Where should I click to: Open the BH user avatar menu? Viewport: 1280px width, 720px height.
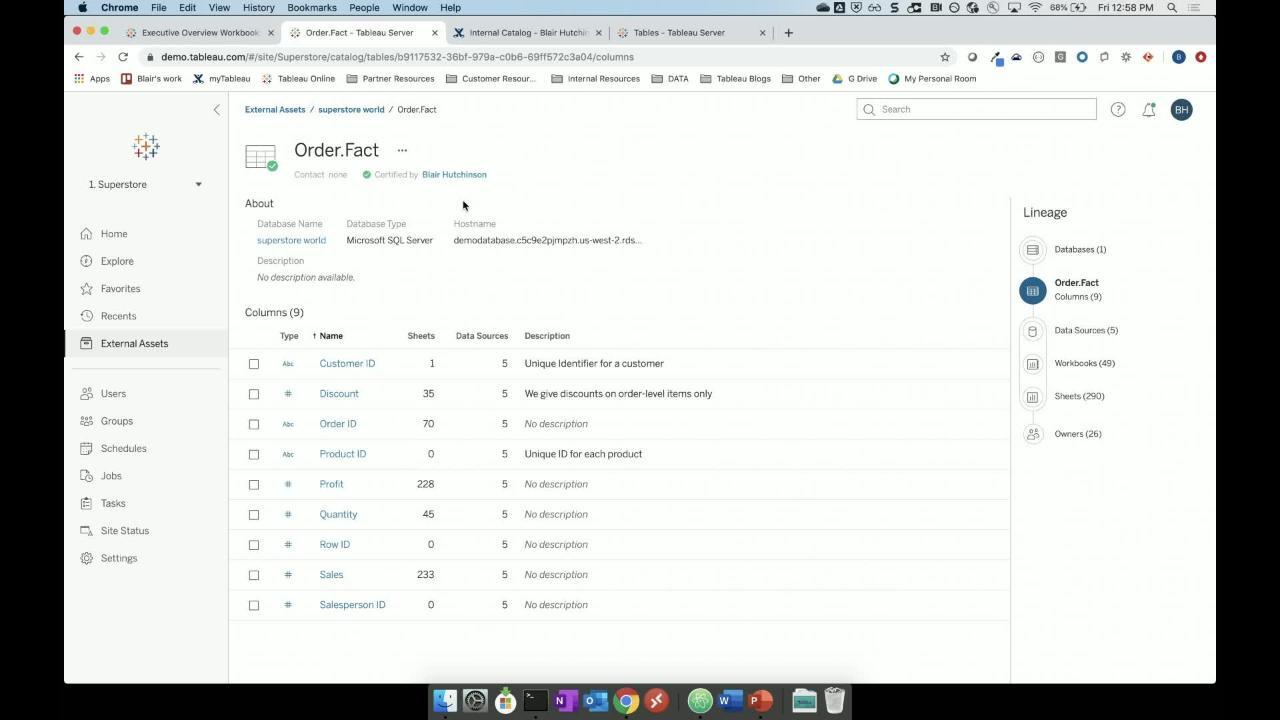pos(1181,110)
